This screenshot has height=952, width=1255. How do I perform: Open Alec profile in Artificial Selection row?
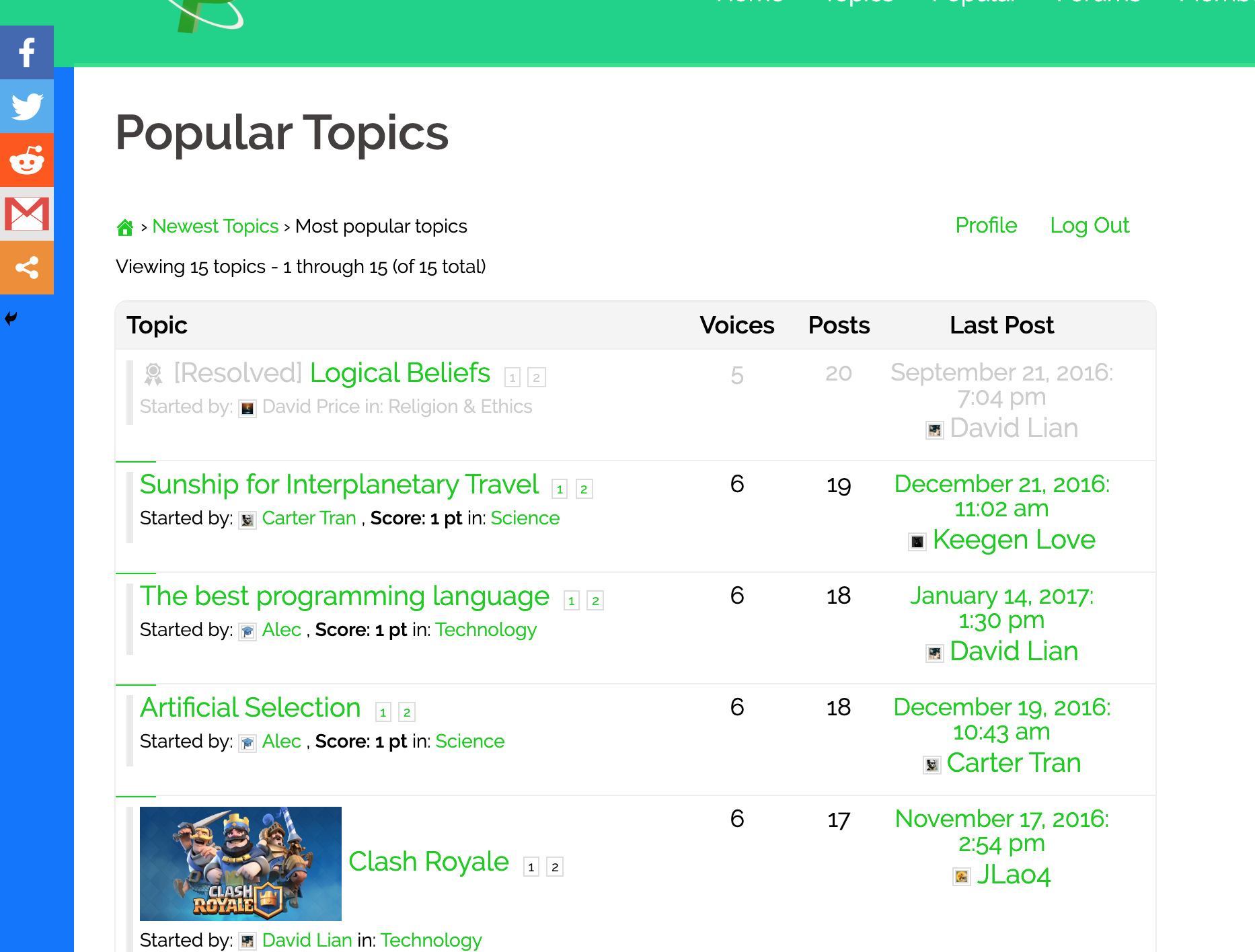(281, 742)
